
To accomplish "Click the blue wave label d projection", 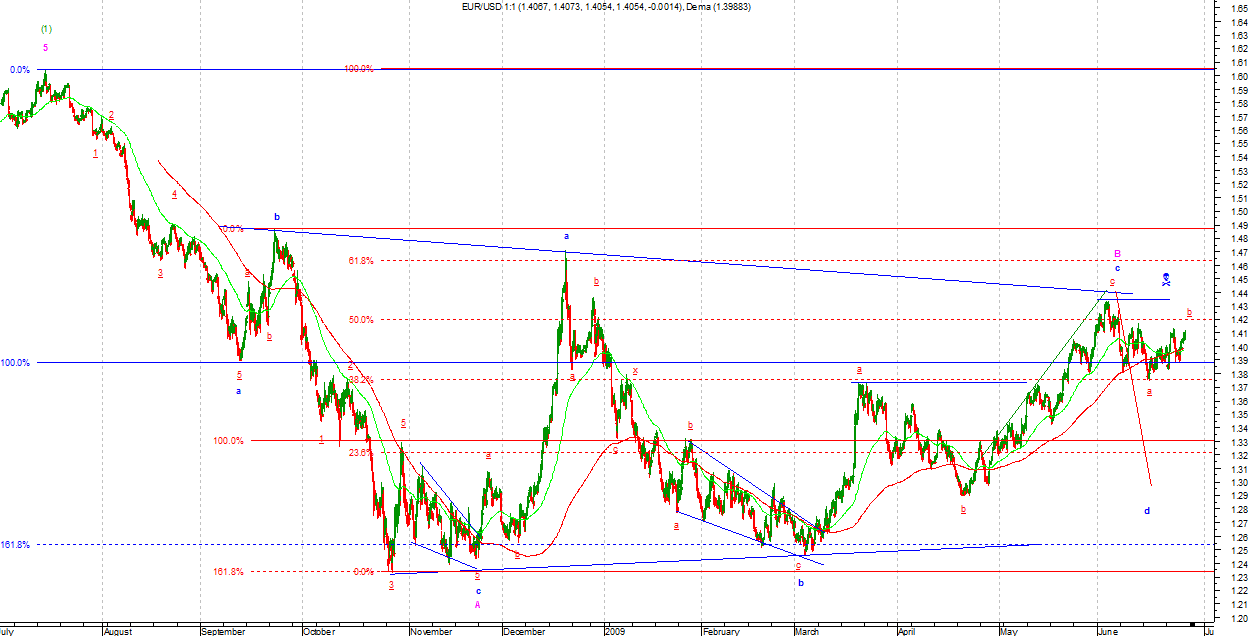I will point(1147,511).
